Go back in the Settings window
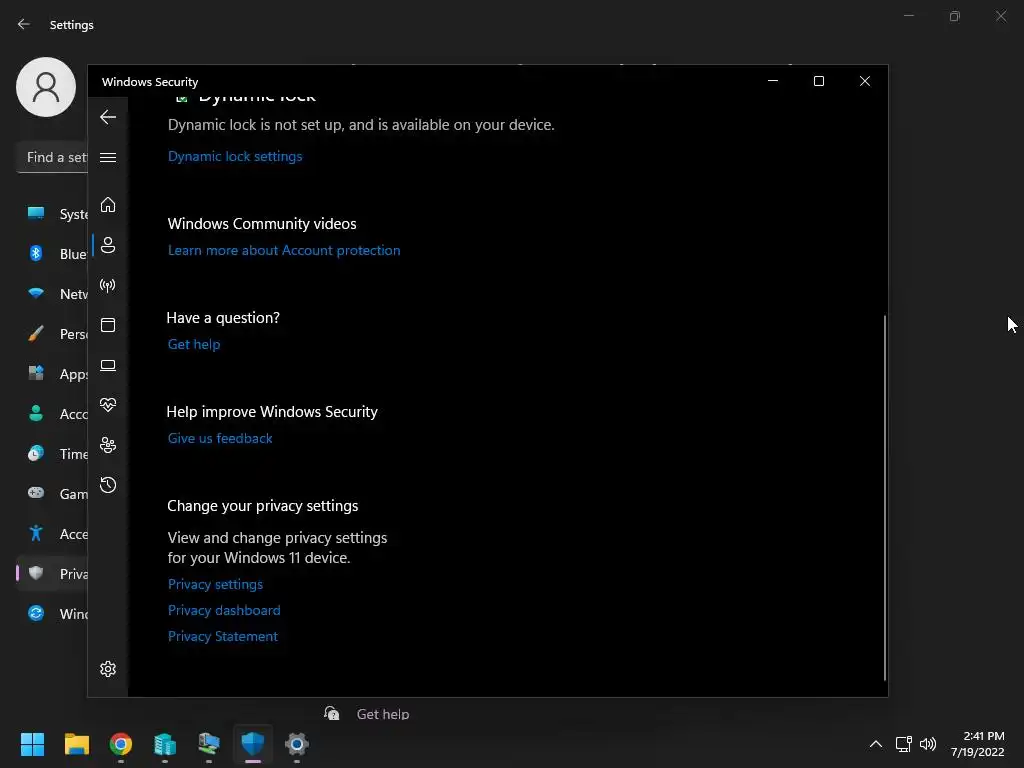 click(24, 24)
